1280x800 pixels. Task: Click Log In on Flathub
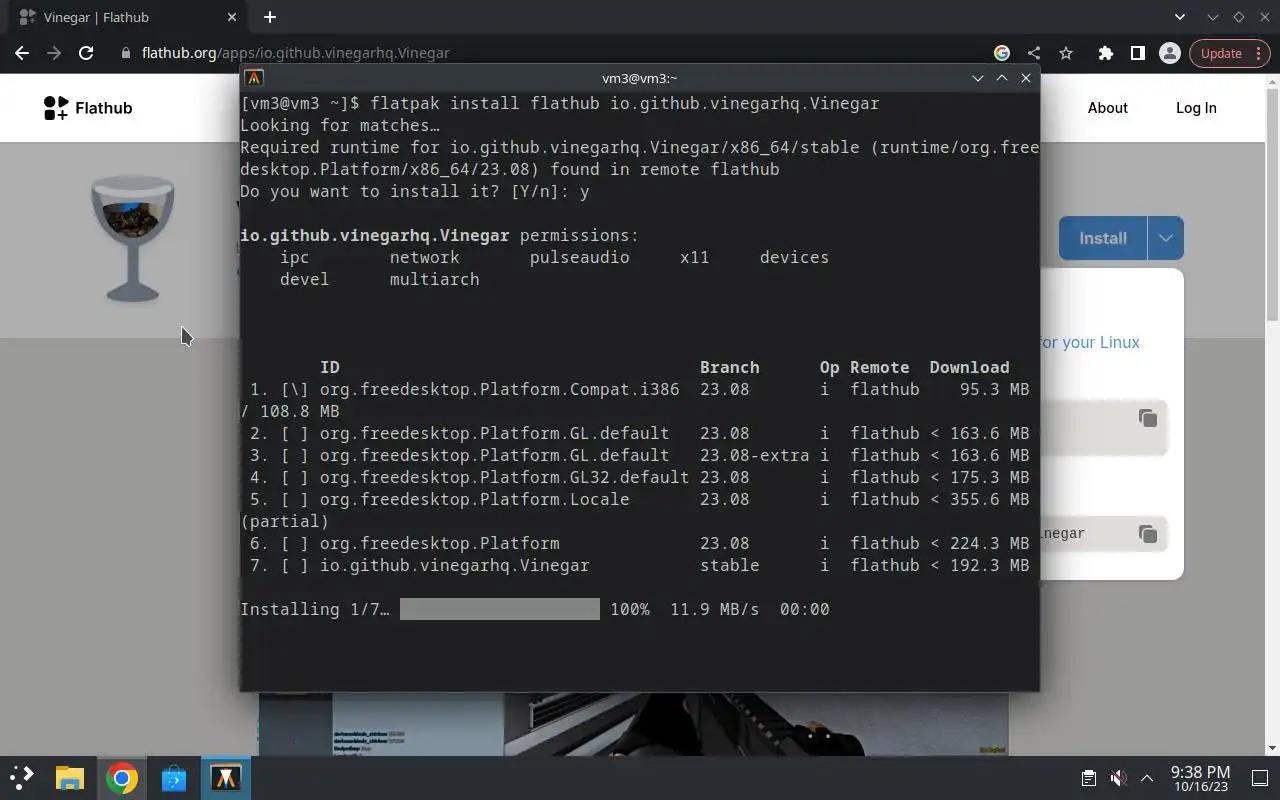(x=1196, y=108)
